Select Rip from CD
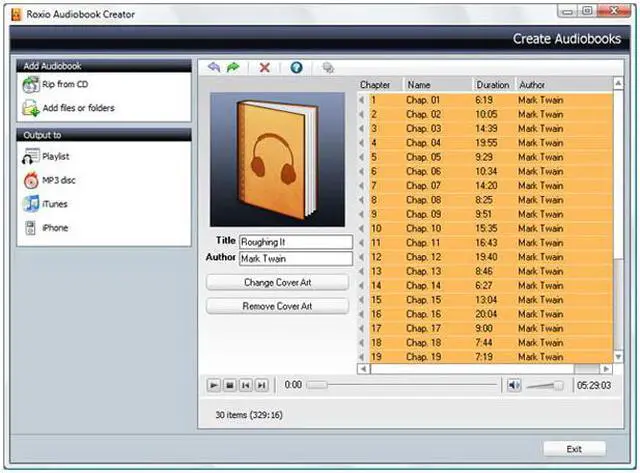The image size is (640, 473). point(64,84)
